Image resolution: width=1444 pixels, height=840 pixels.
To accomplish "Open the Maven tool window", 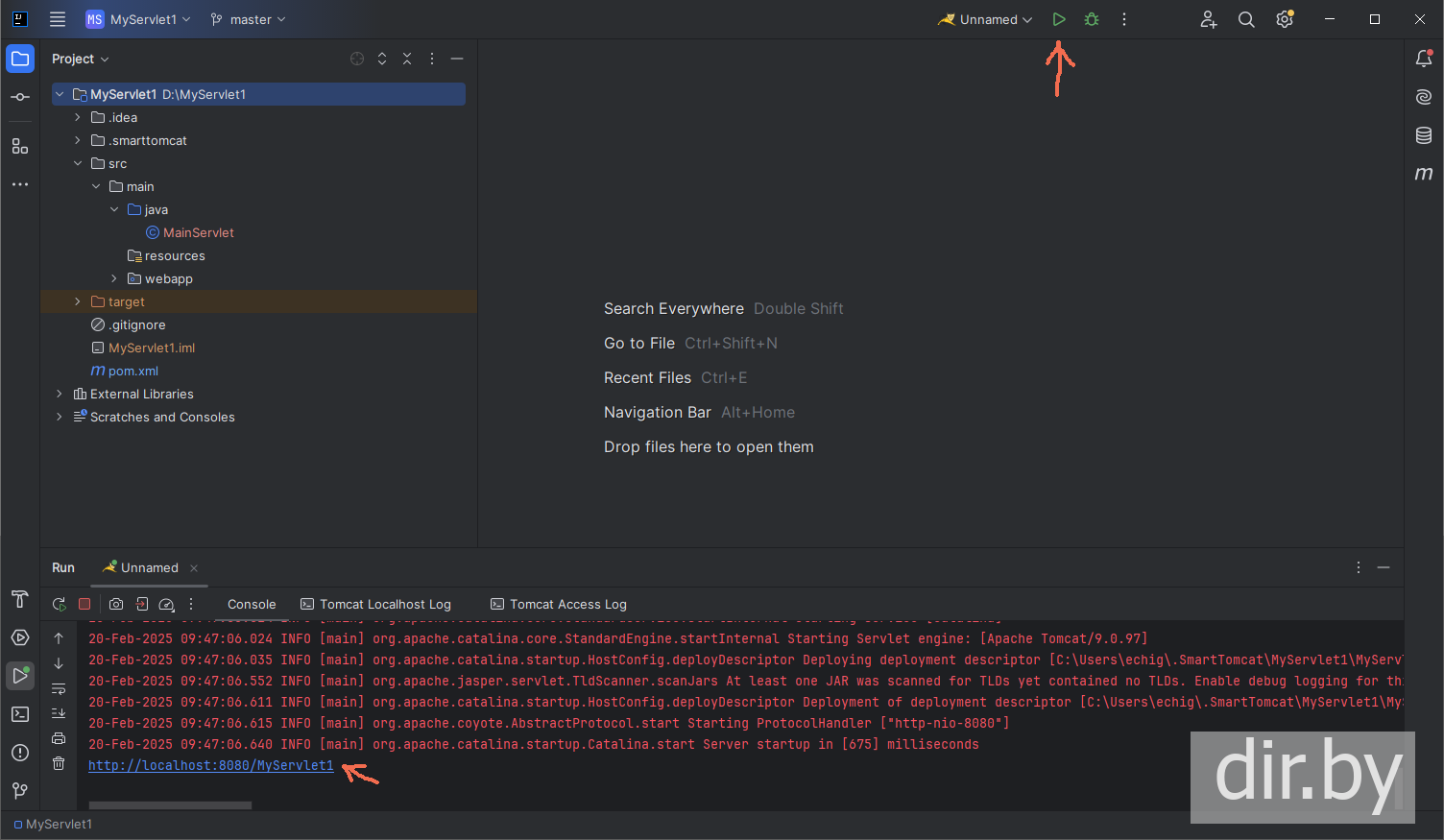I will (x=1424, y=174).
